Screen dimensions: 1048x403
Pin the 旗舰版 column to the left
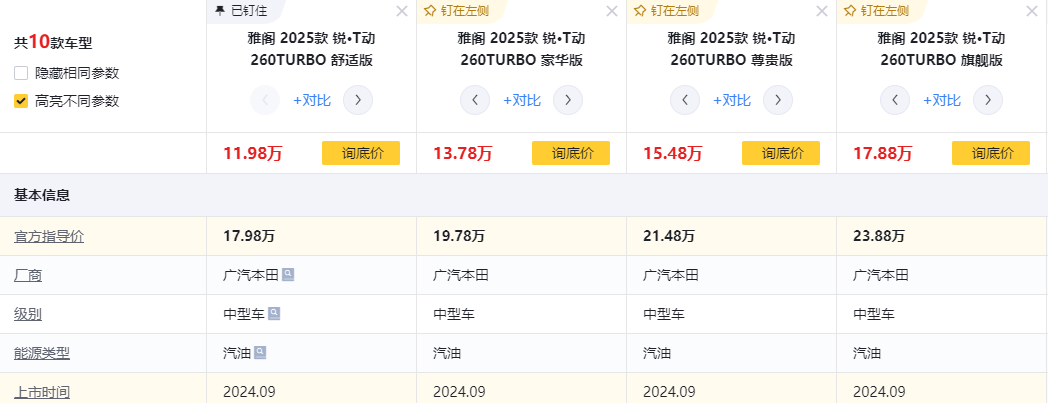883,11
